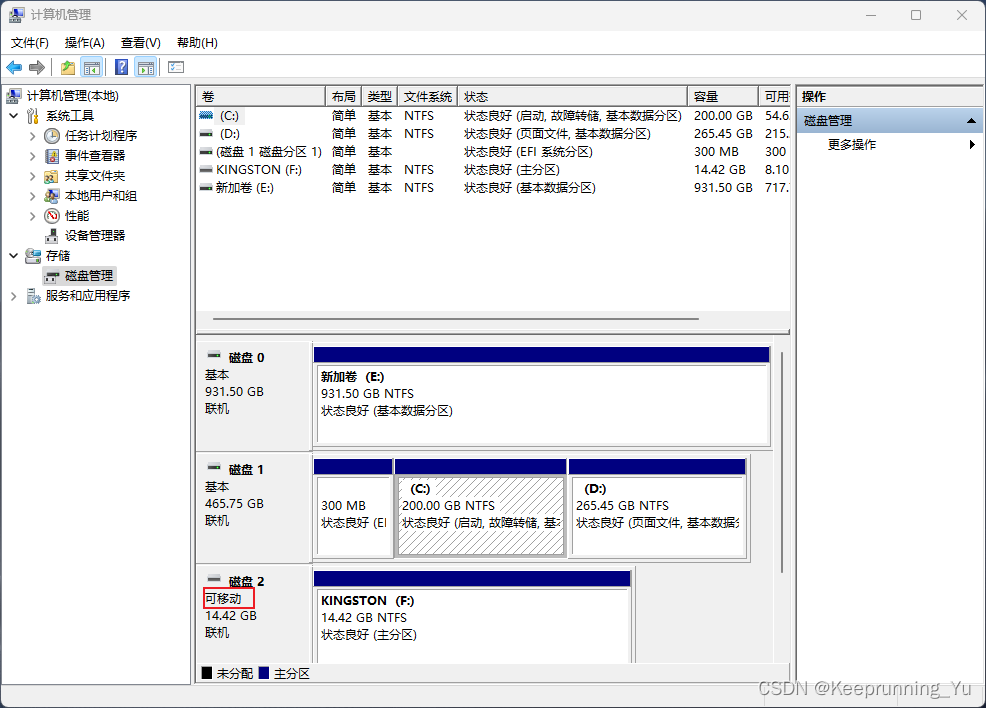Open the 查看(V) menu
This screenshot has height=708, width=986.
pos(141,43)
